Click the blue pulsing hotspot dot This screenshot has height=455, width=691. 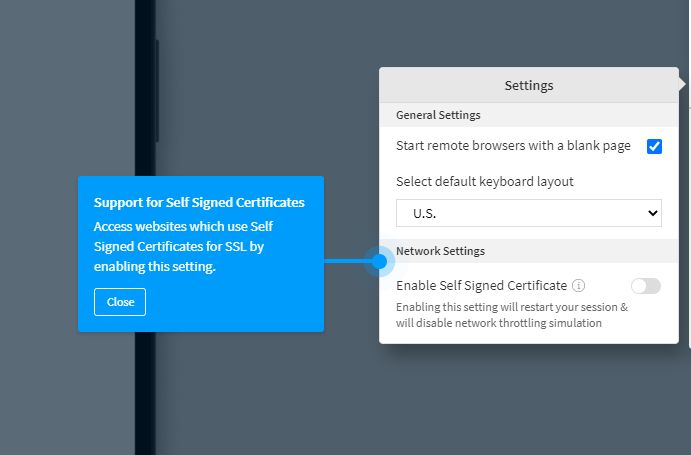tap(379, 261)
